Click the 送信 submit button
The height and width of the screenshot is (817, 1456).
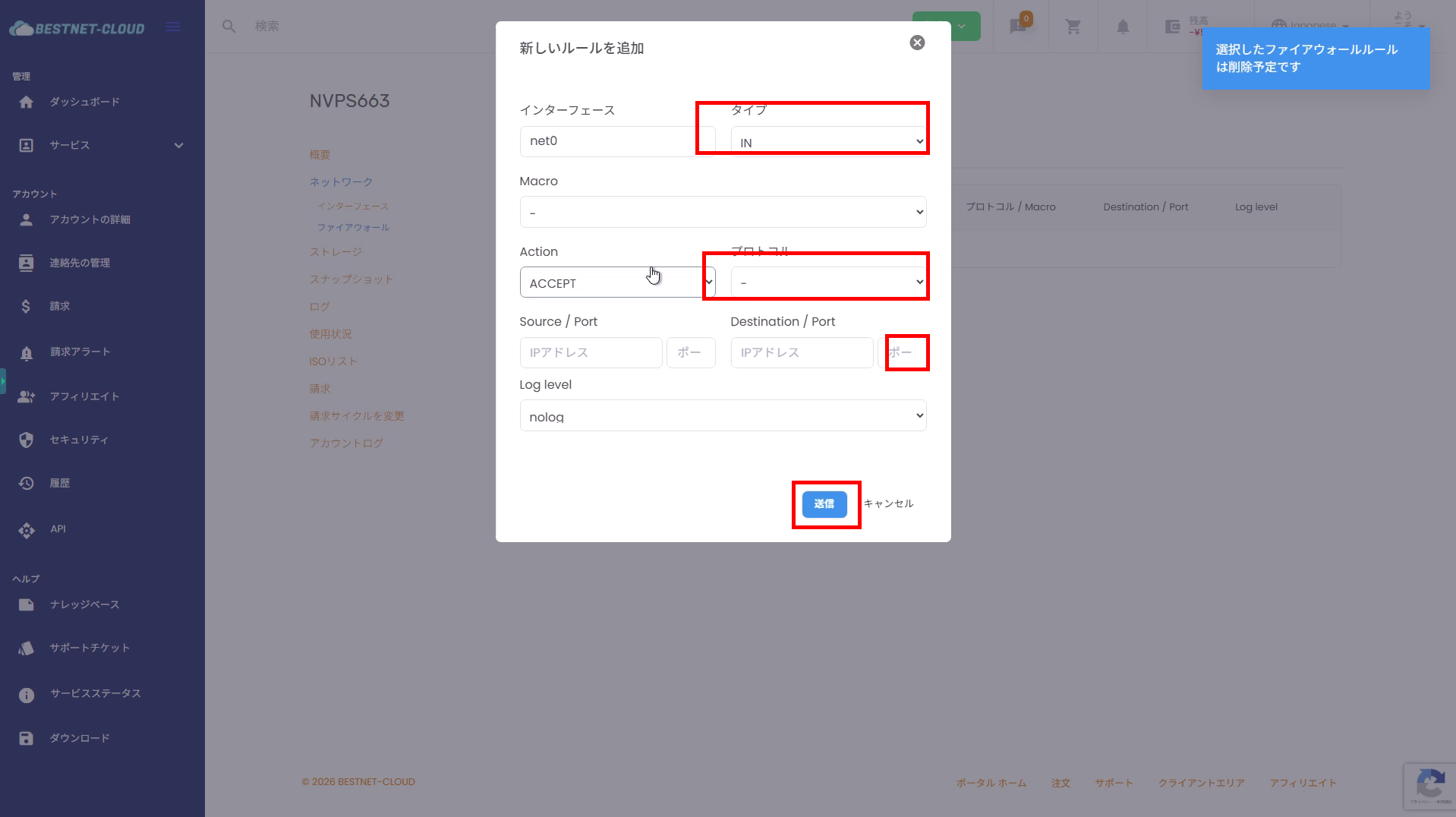click(x=824, y=504)
